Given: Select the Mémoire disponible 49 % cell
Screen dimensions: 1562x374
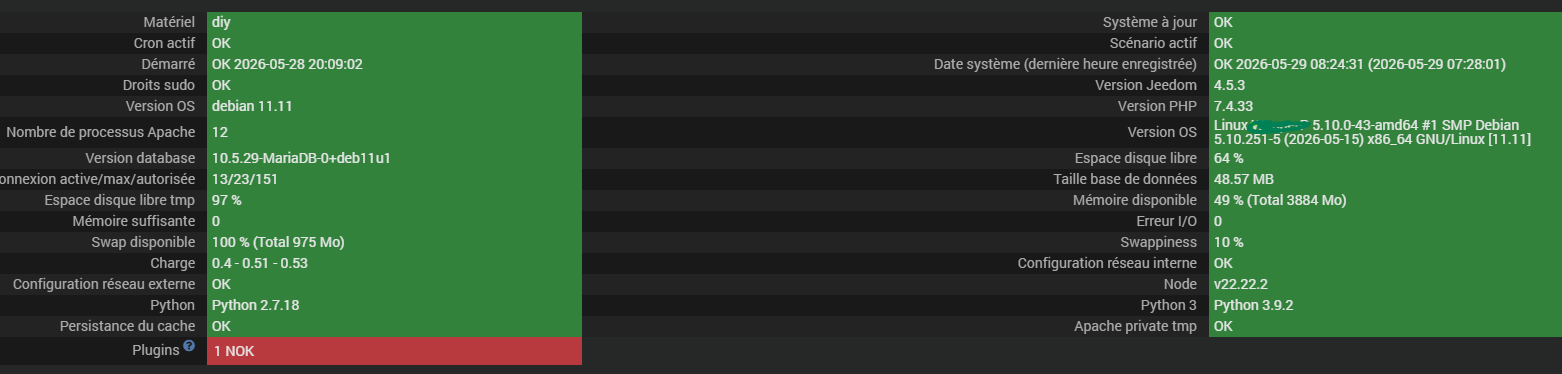Looking at the screenshot, I should pos(1385,200).
